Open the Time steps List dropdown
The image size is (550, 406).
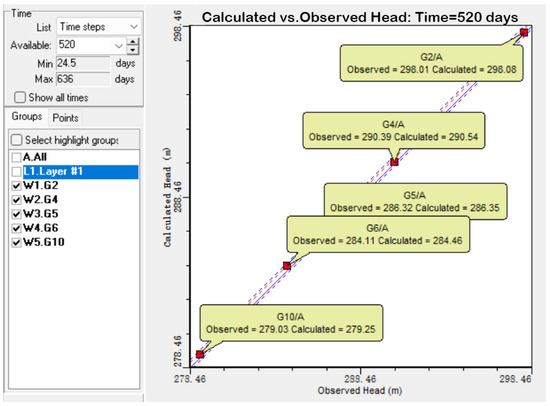[99, 27]
